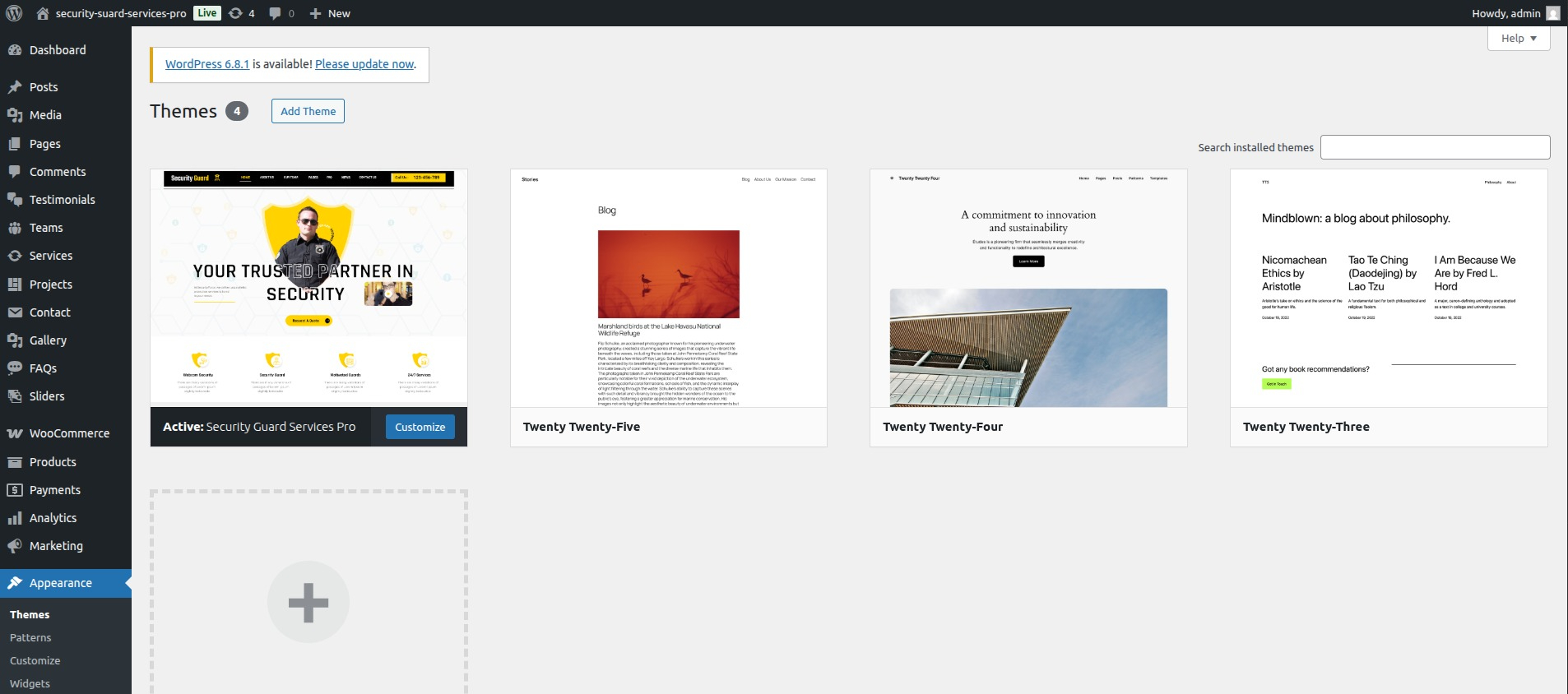Click the Gallery icon in sidebar

pyautogui.click(x=15, y=340)
